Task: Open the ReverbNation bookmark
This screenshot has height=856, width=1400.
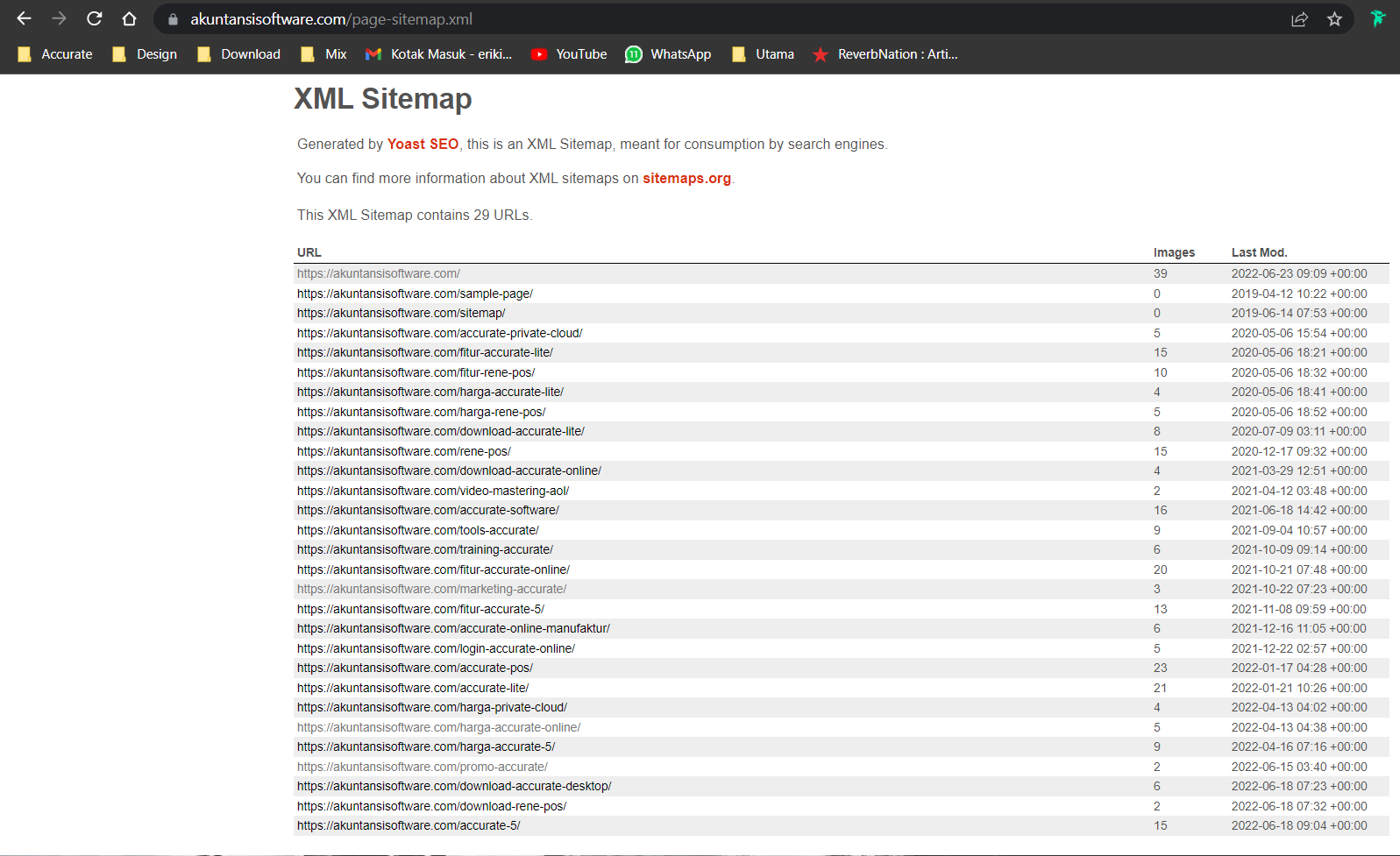Action: pos(885,54)
